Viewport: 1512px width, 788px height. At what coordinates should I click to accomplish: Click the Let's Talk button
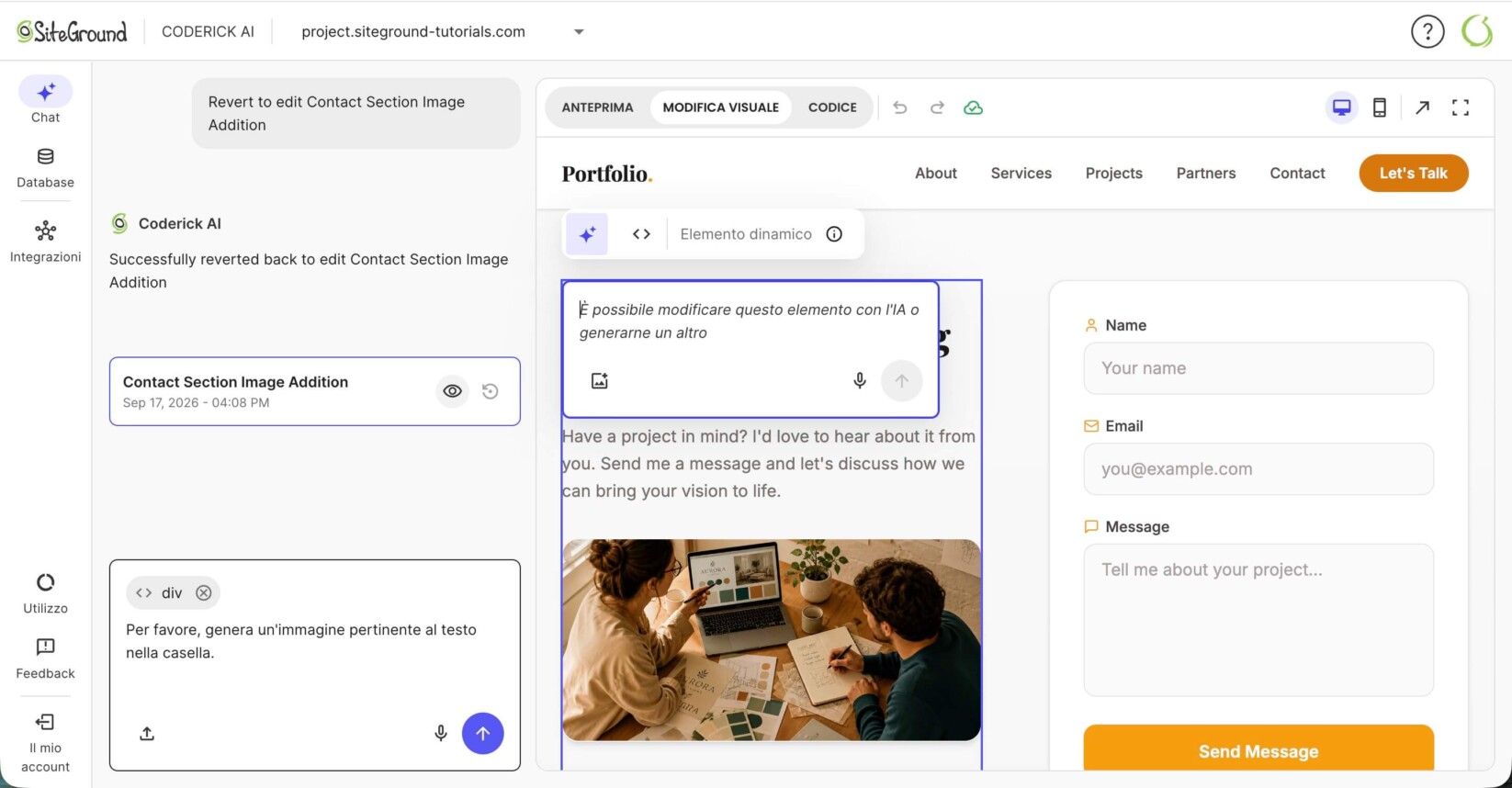point(1414,174)
